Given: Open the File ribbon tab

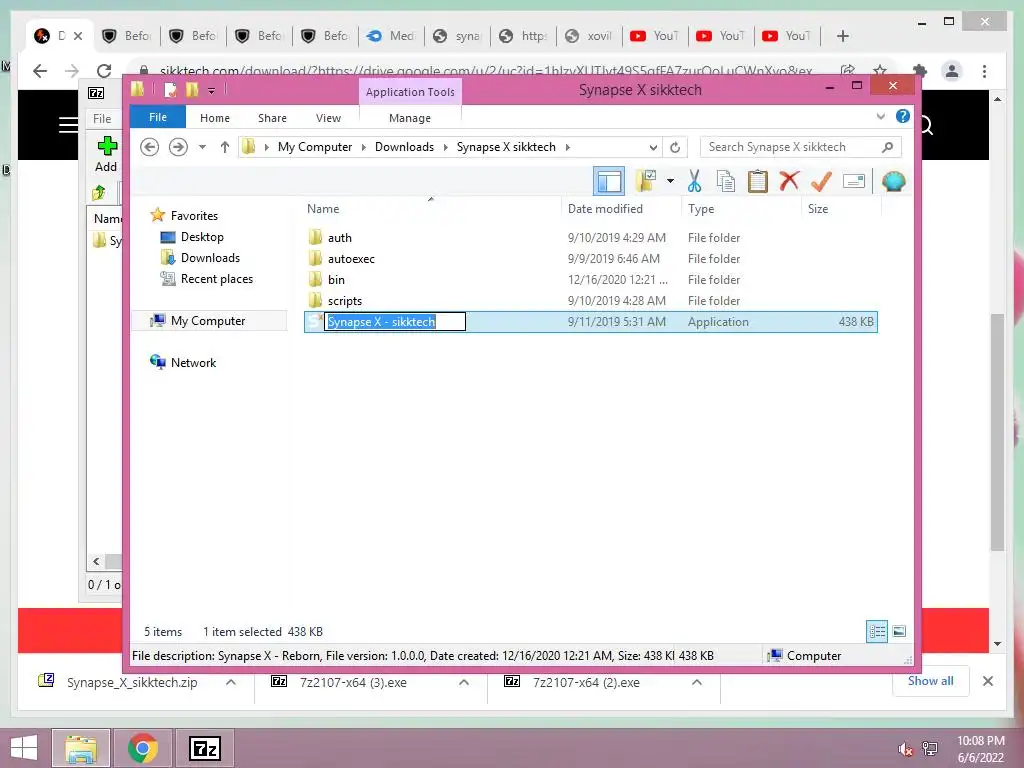Looking at the screenshot, I should click(158, 118).
